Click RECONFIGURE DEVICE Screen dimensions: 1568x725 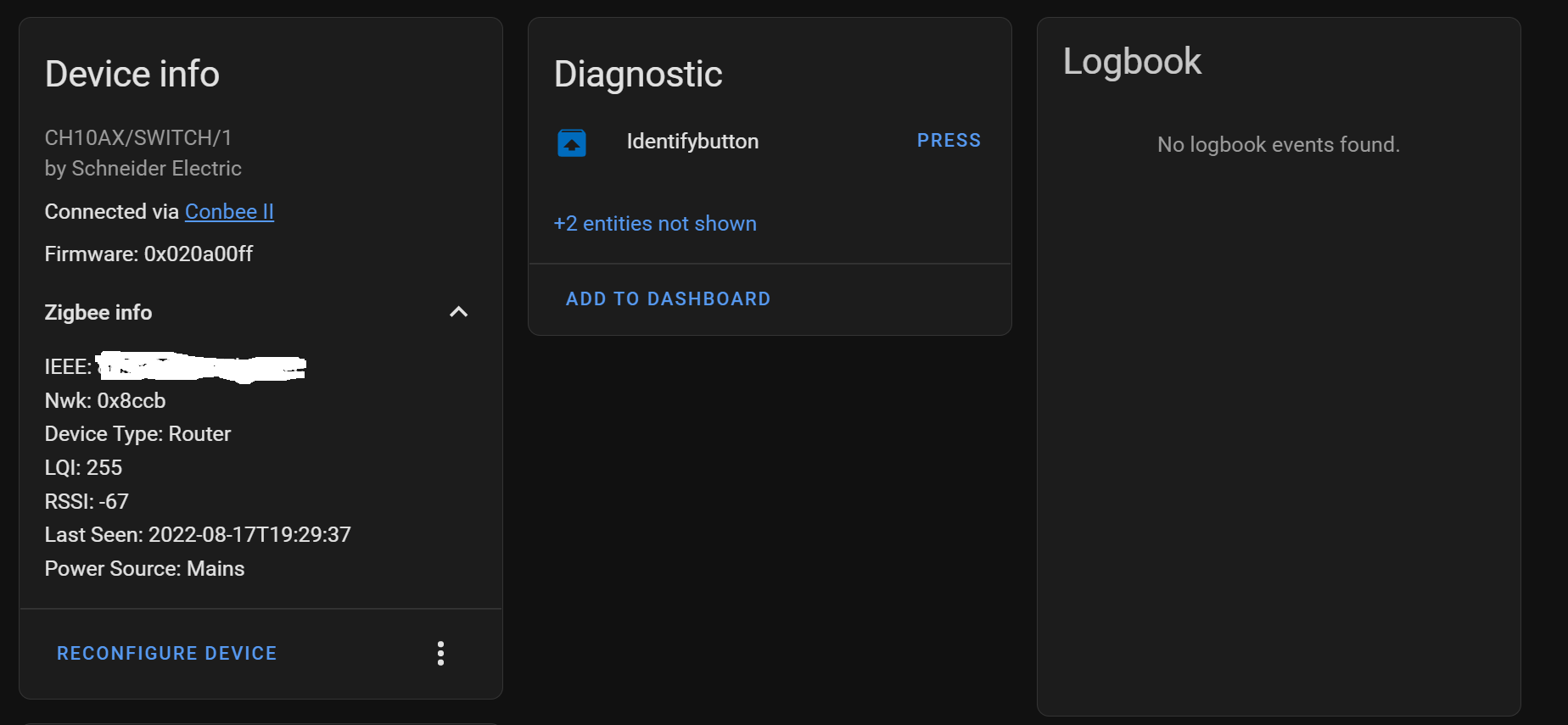(x=167, y=653)
